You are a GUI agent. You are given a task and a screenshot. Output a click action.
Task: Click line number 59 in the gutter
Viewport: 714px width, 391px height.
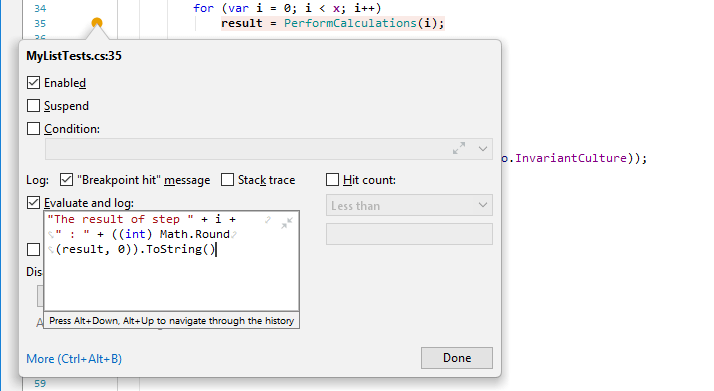40,384
